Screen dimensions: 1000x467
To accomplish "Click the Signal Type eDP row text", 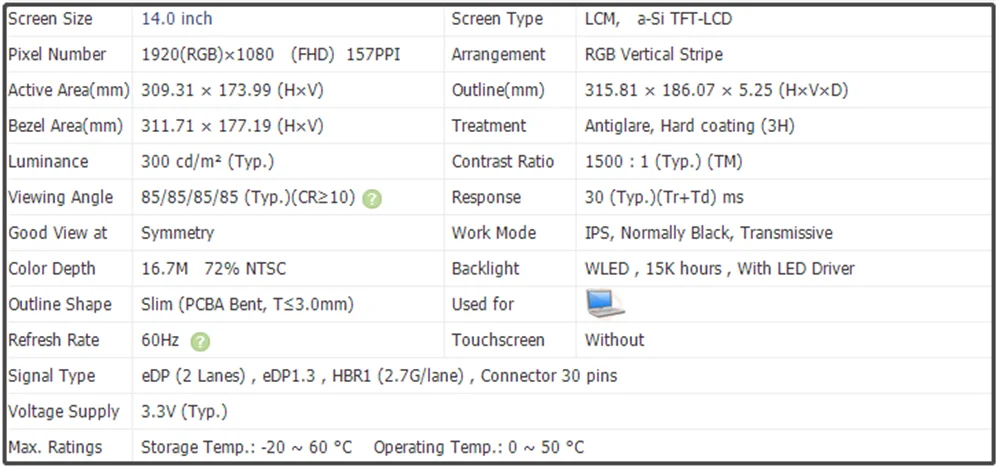I will 379,376.
